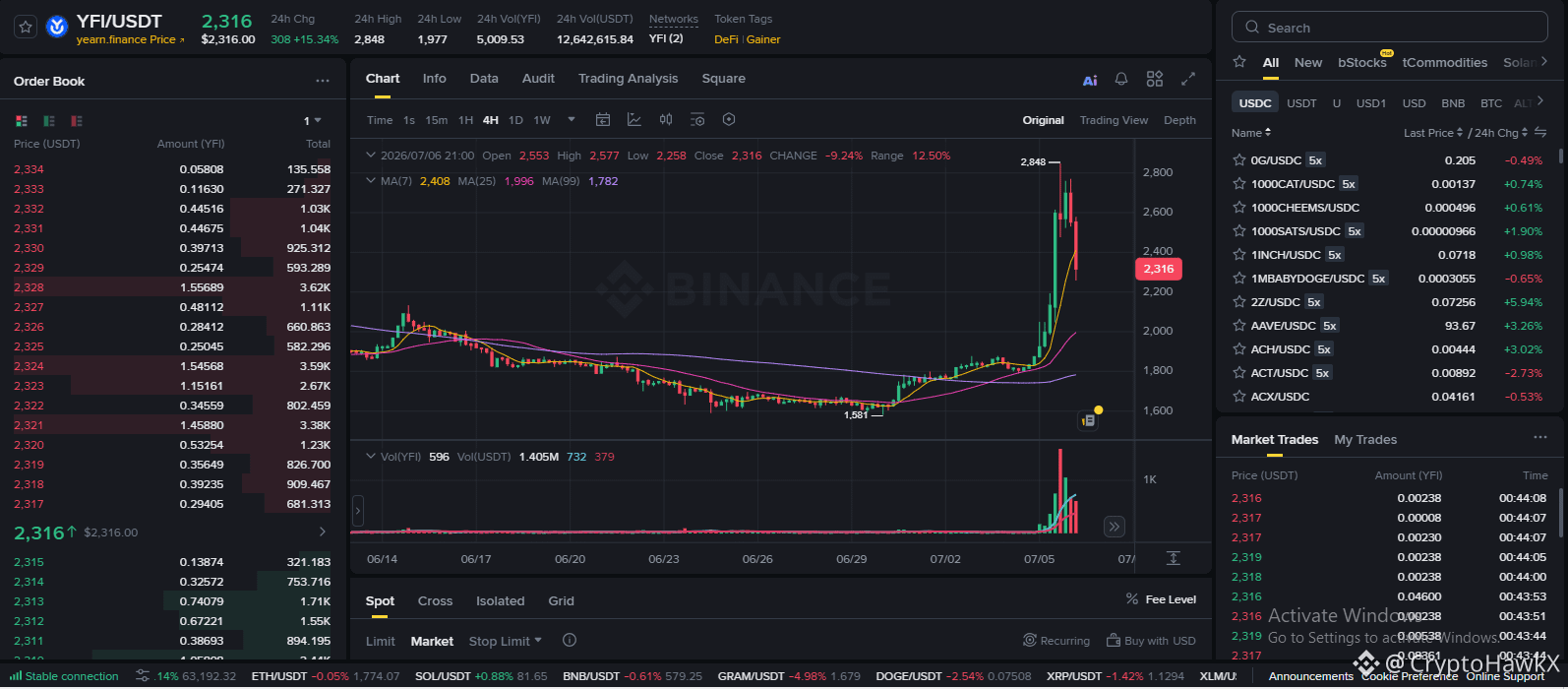Open chart display settings list icon
The height and width of the screenshot is (689, 1568).
(x=697, y=119)
